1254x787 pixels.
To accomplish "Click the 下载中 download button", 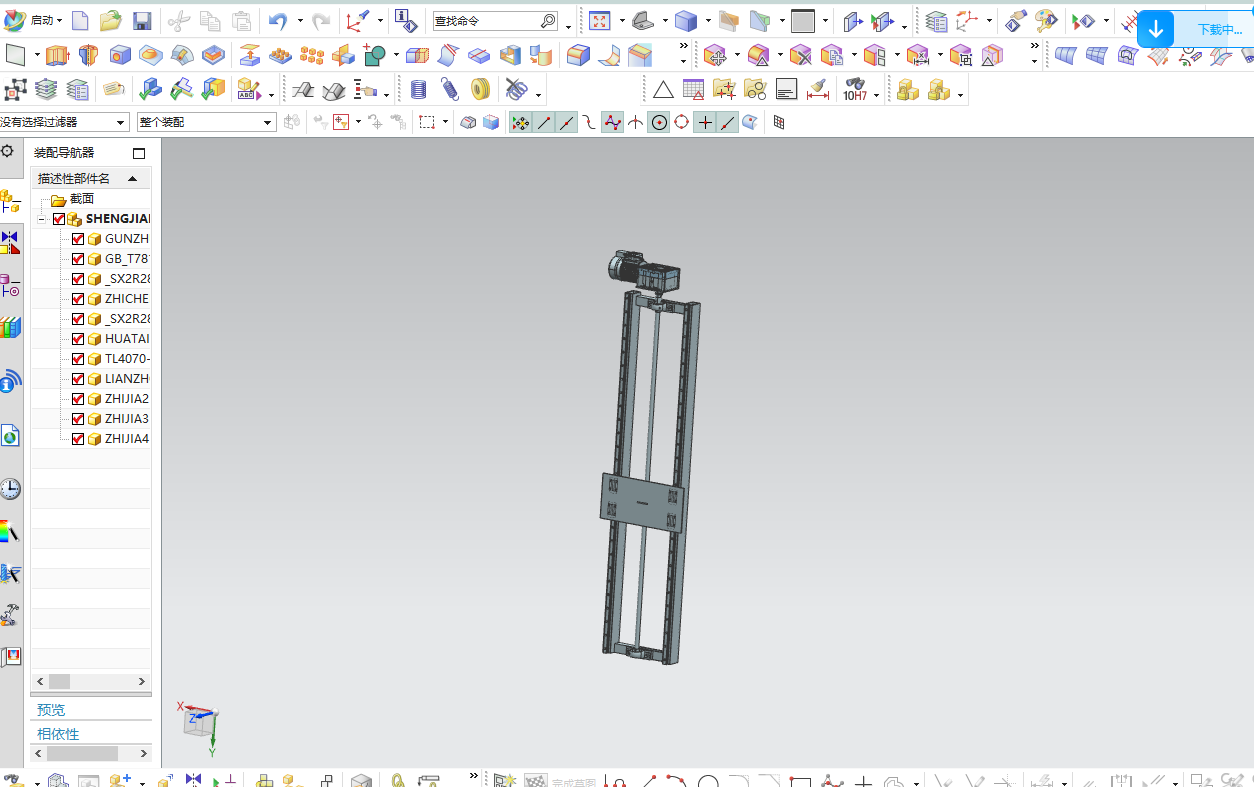I will click(x=1195, y=30).
